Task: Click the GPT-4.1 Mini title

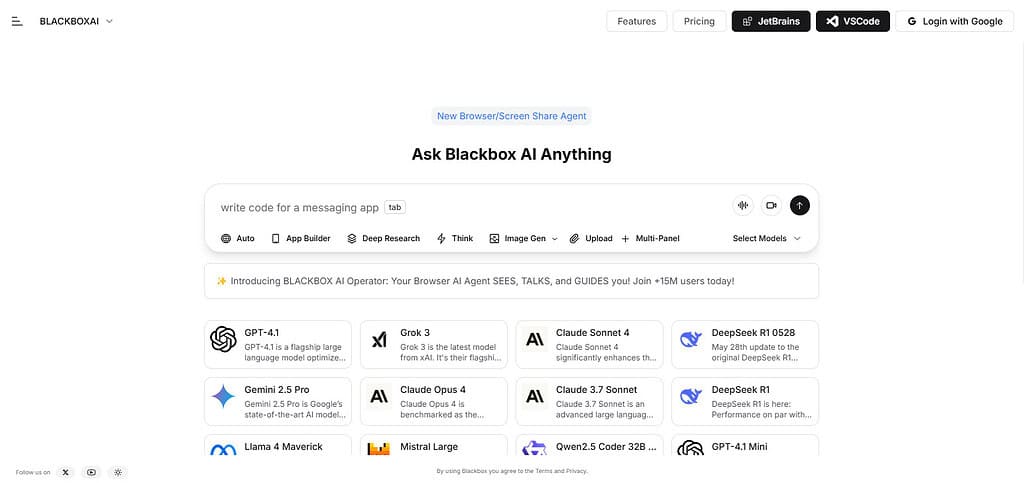Action: pyautogui.click(x=740, y=447)
